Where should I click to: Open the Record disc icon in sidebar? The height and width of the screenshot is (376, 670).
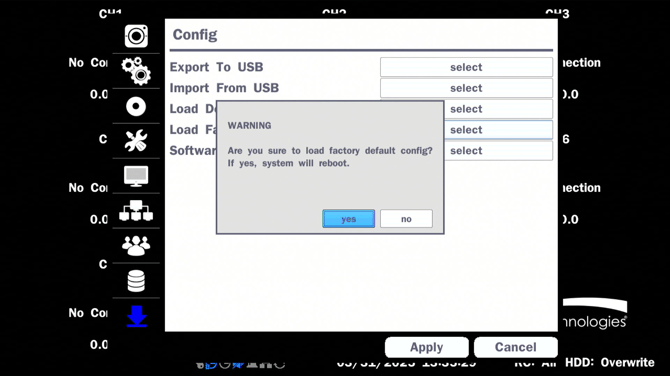coord(136,106)
